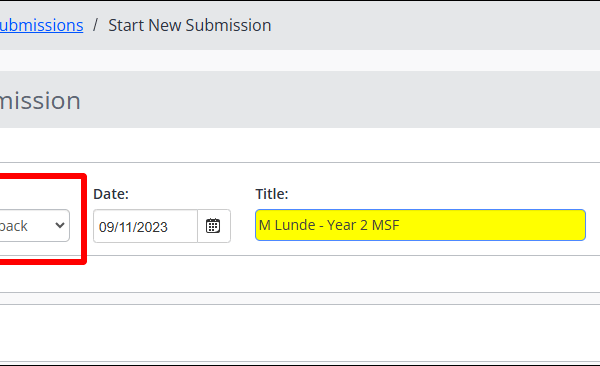
Task: Click the dropdown chevron arrow beside 'back'
Action: pos(60,225)
